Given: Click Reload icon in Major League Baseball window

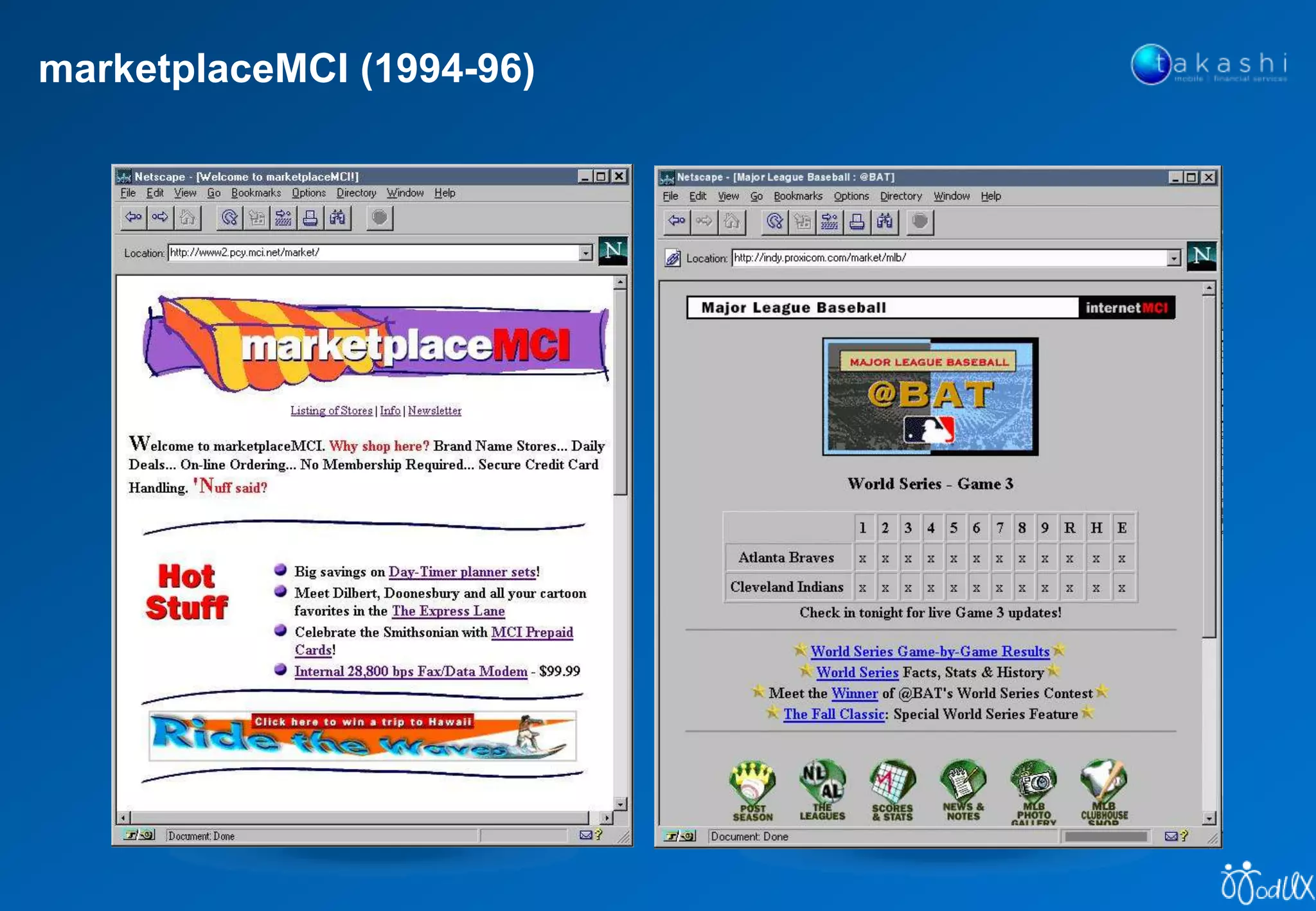Looking at the screenshot, I should [x=775, y=222].
